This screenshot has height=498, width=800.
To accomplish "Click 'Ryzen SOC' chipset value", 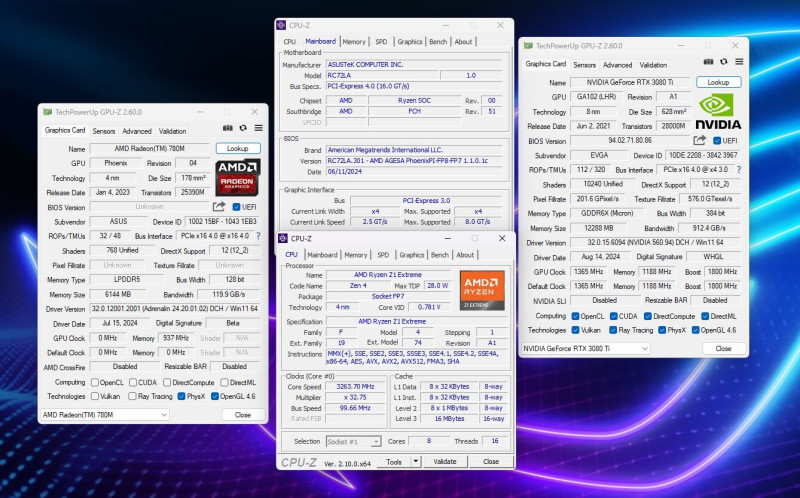I will [x=414, y=101].
